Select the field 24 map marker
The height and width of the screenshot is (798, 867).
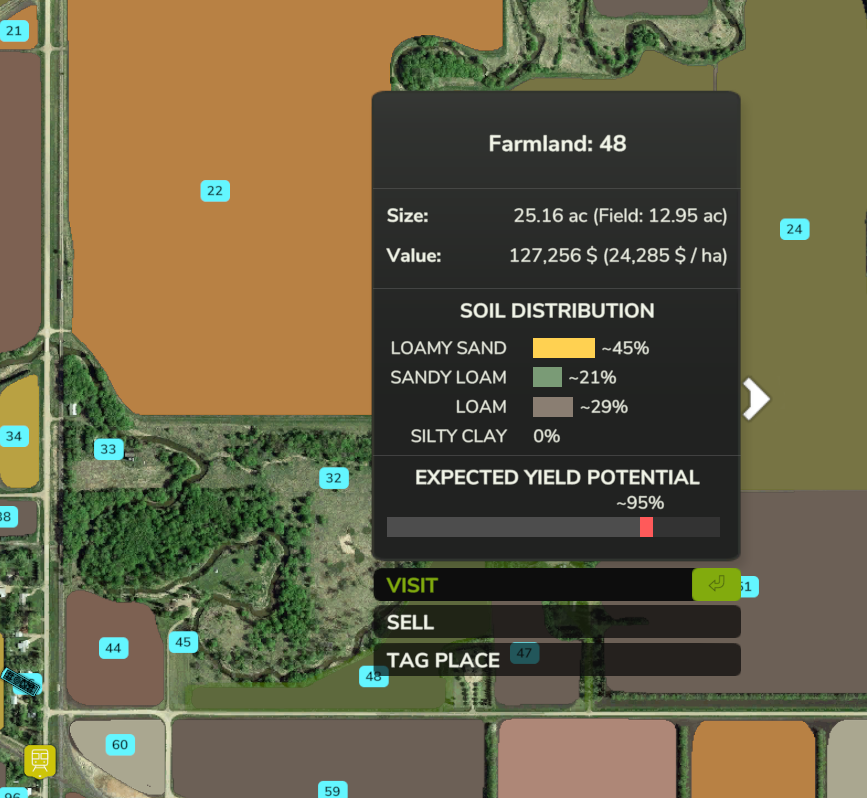[x=794, y=230]
